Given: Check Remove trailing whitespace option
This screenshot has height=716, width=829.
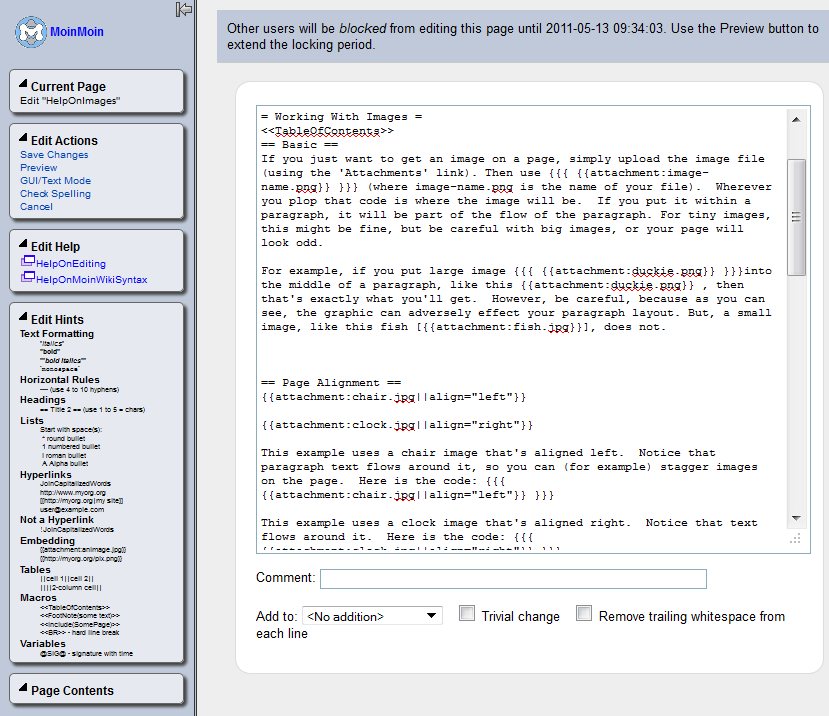Looking at the screenshot, I should [x=584, y=614].
